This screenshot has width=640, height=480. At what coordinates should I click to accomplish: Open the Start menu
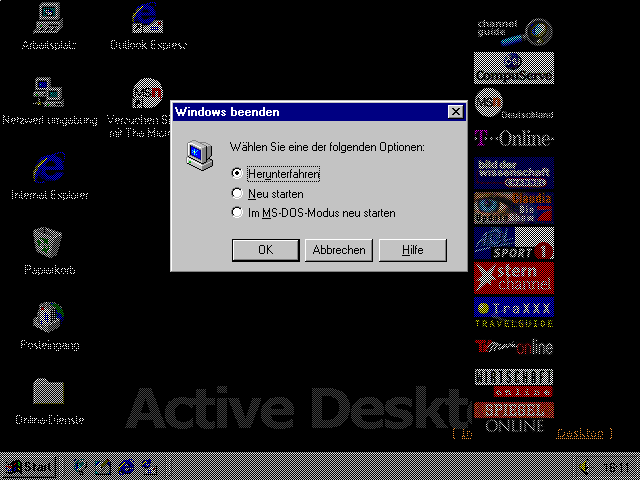coord(28,467)
